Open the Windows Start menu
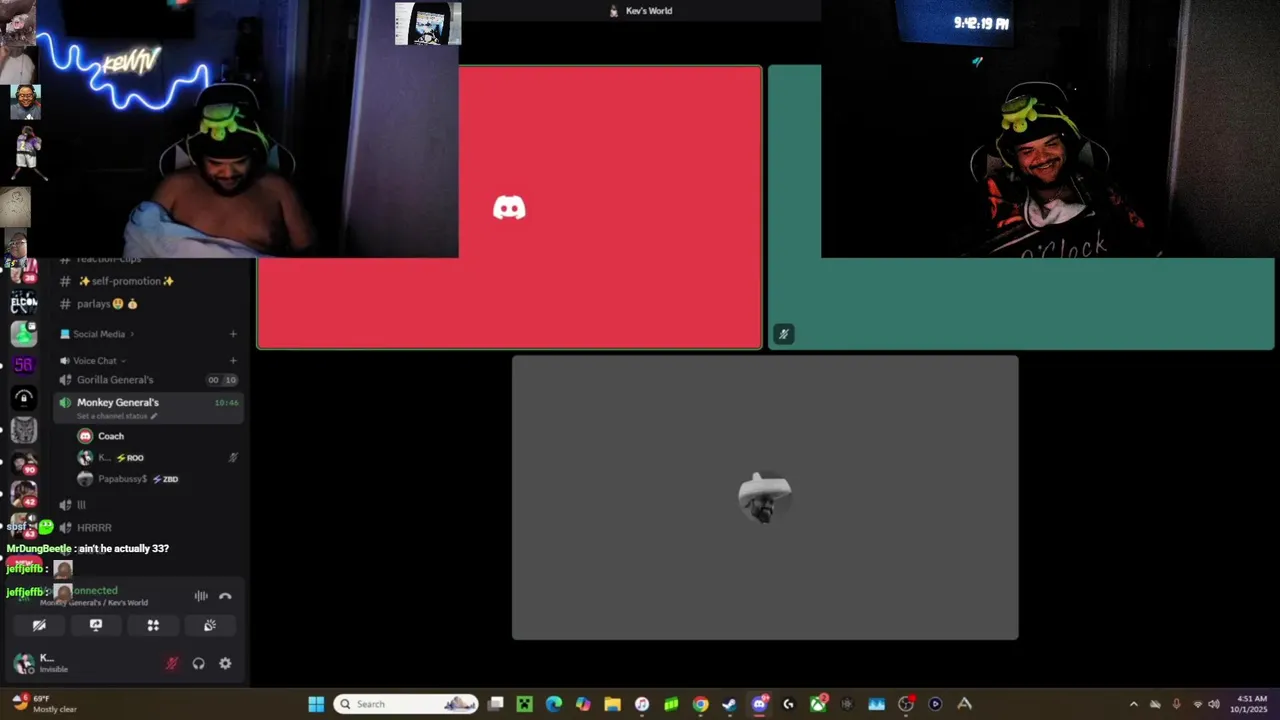Image resolution: width=1280 pixels, height=720 pixels. click(316, 704)
